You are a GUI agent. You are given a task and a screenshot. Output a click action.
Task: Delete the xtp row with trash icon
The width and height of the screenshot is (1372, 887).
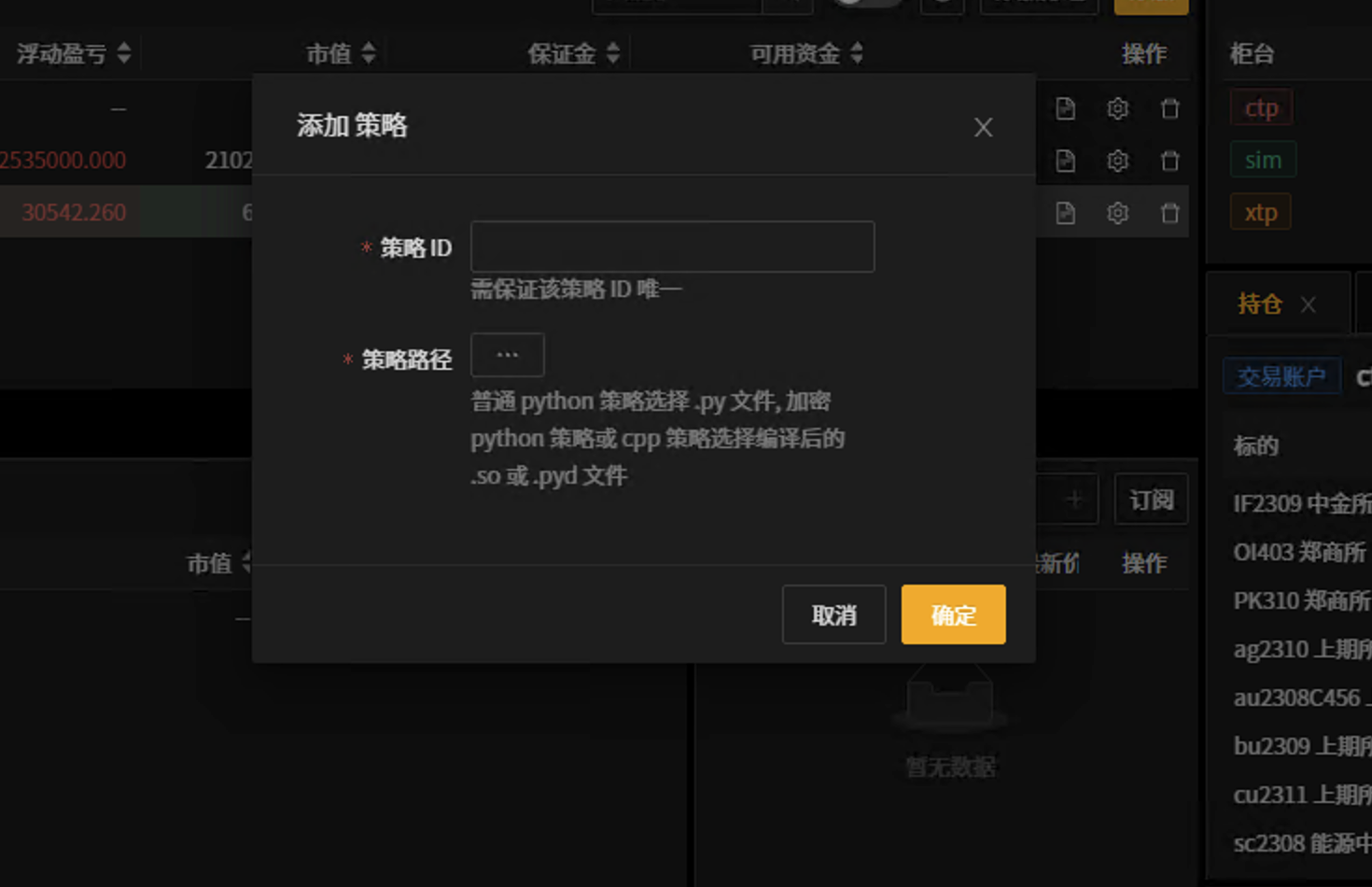(1169, 213)
